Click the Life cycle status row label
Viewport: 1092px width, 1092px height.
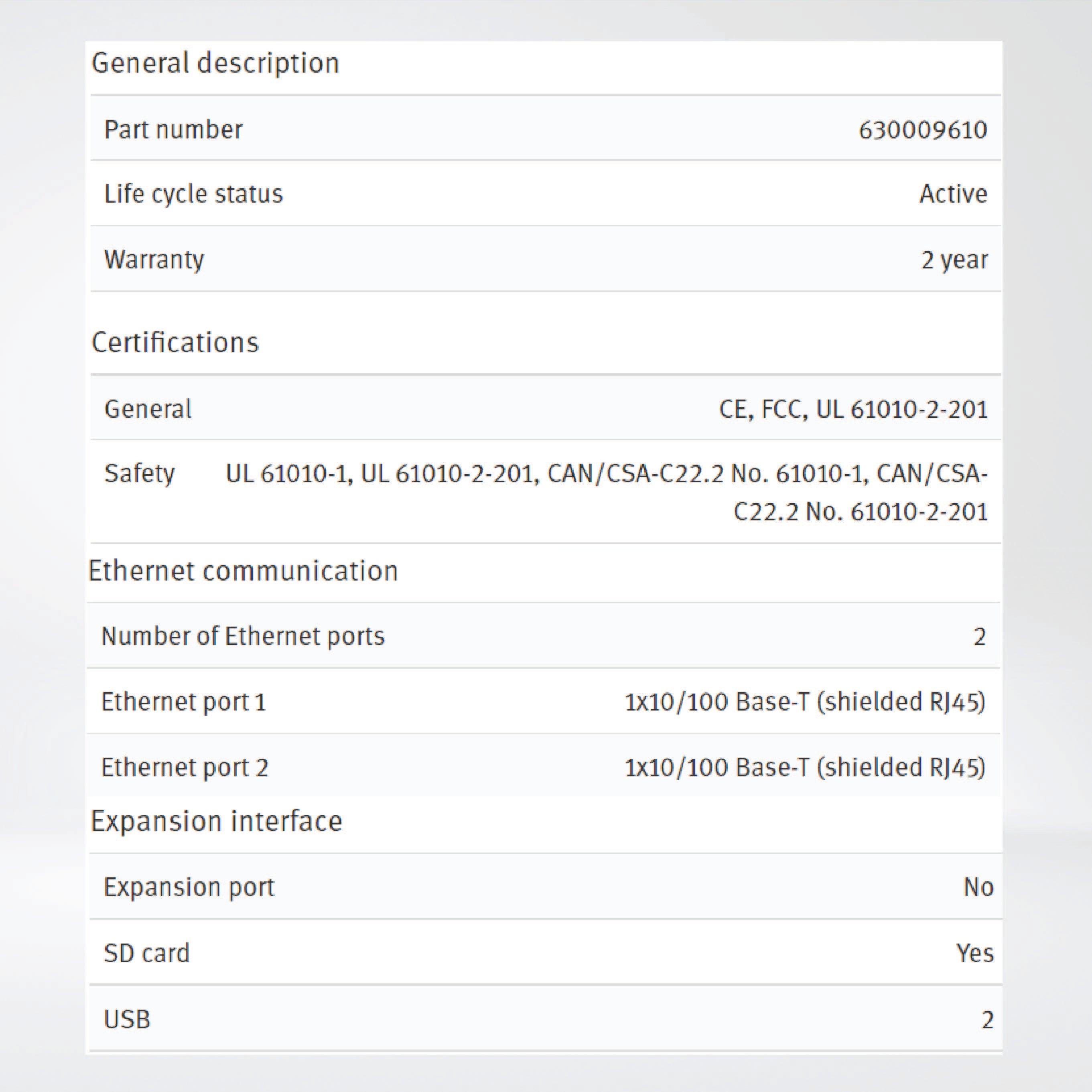193,194
